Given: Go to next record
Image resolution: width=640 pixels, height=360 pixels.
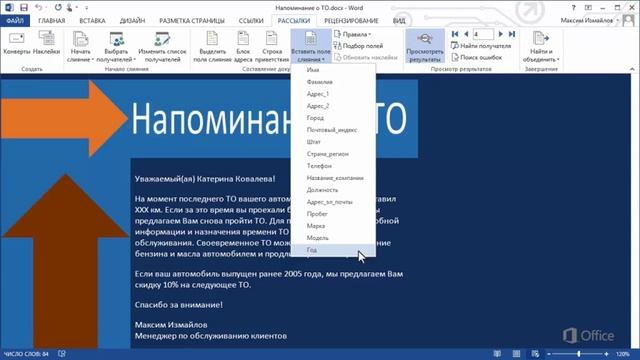Looking at the screenshot, I should click(x=500, y=34).
